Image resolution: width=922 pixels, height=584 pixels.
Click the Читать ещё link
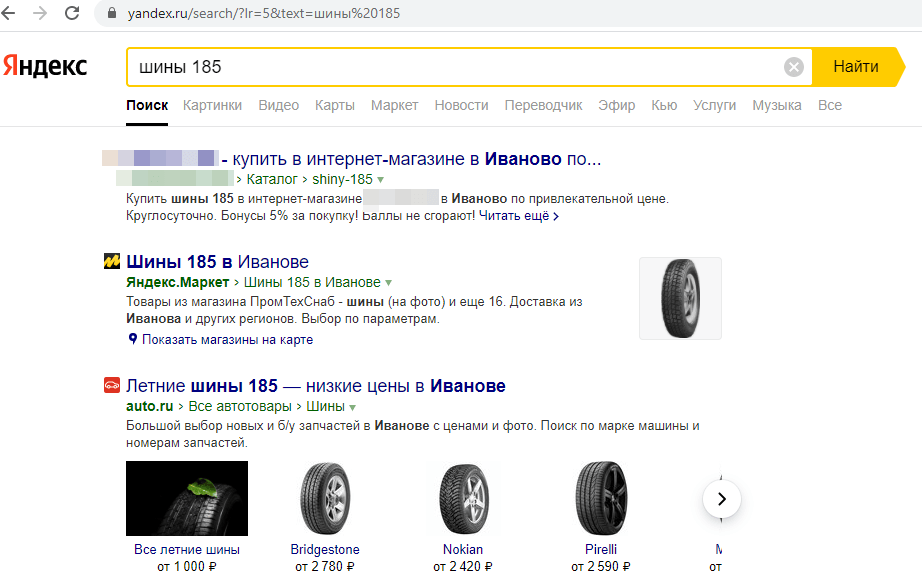[x=519, y=216]
